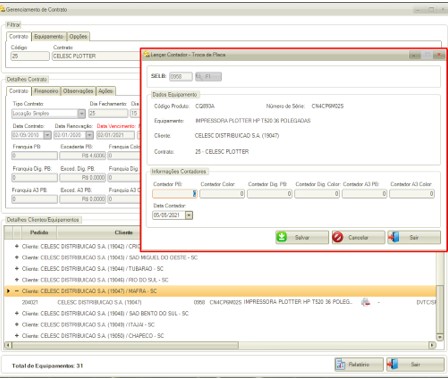Click the CN4CP6M02S serial cell in the grid
This screenshot has width=448, height=379.
pos(226,302)
